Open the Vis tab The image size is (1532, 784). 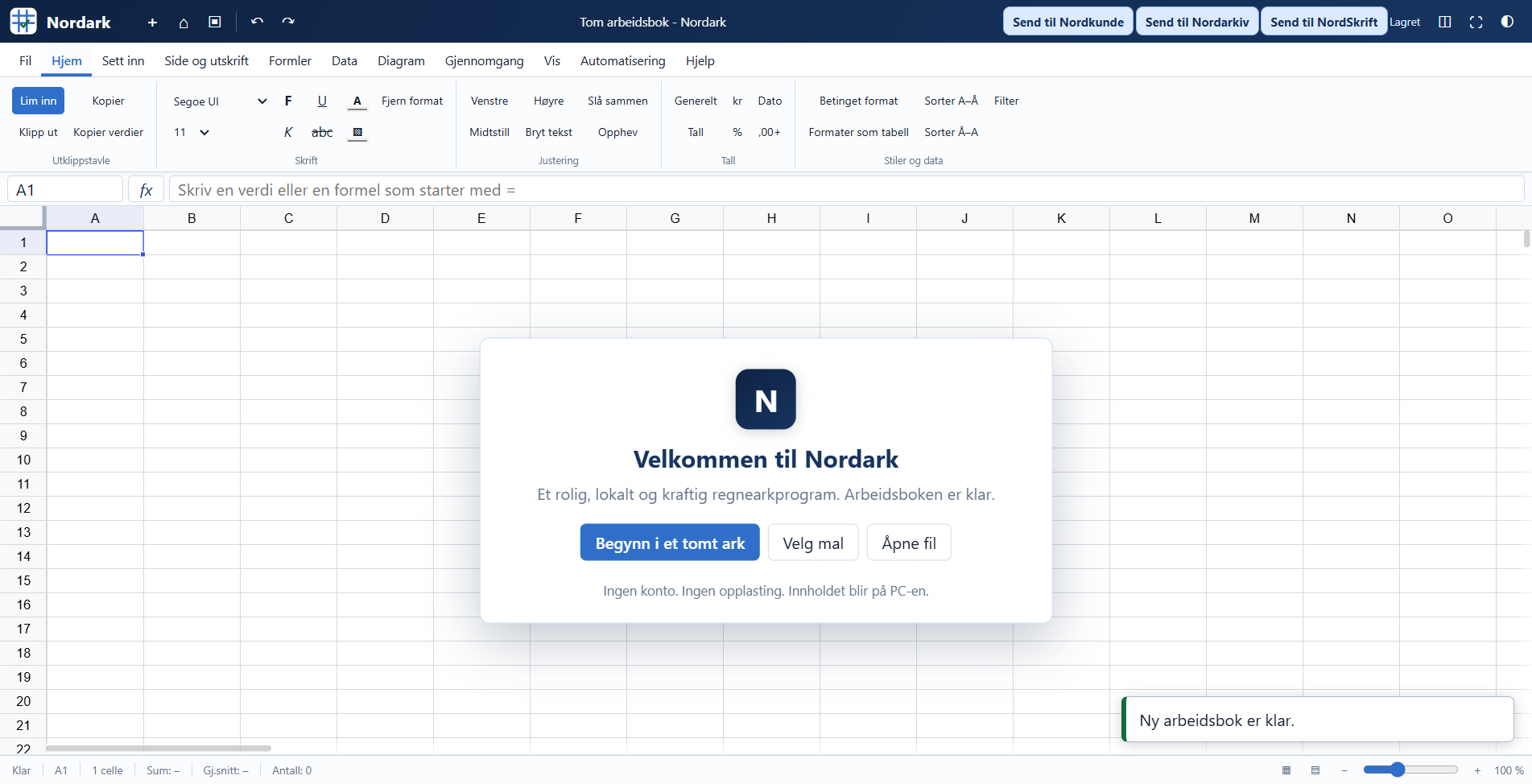[x=552, y=60]
